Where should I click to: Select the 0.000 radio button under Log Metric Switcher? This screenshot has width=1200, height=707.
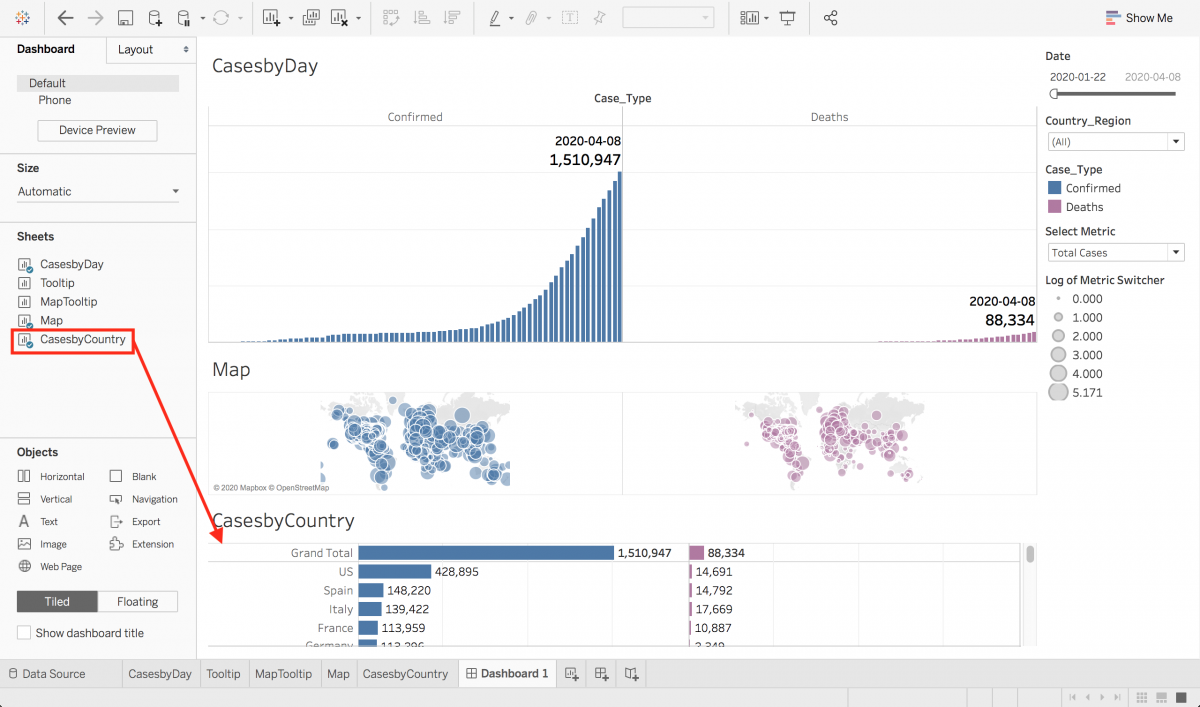coord(1058,298)
